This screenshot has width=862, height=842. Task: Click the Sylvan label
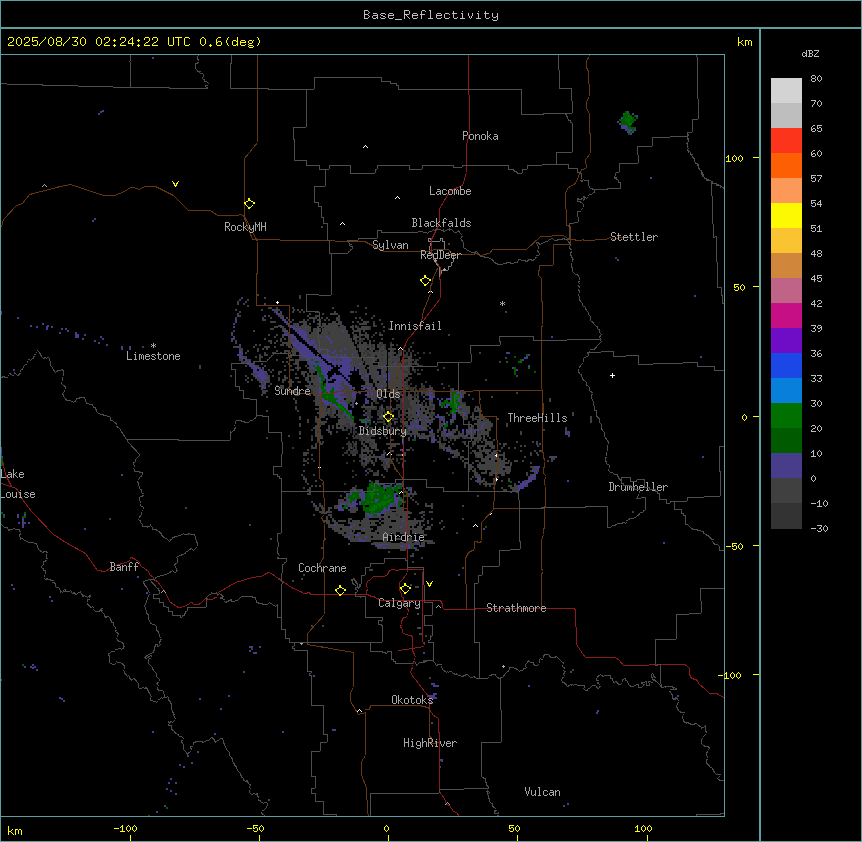[x=390, y=245]
